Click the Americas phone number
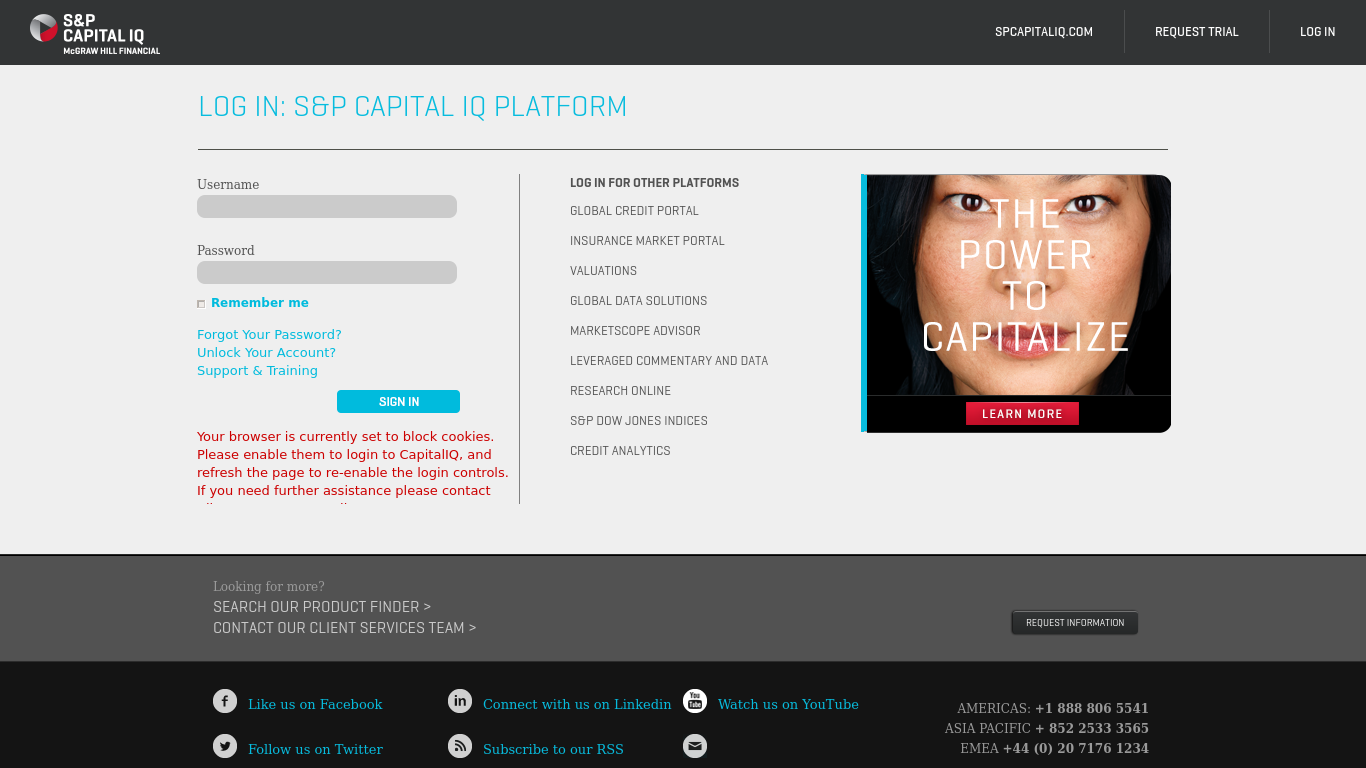Screen dimensions: 1366x768 1092,709
